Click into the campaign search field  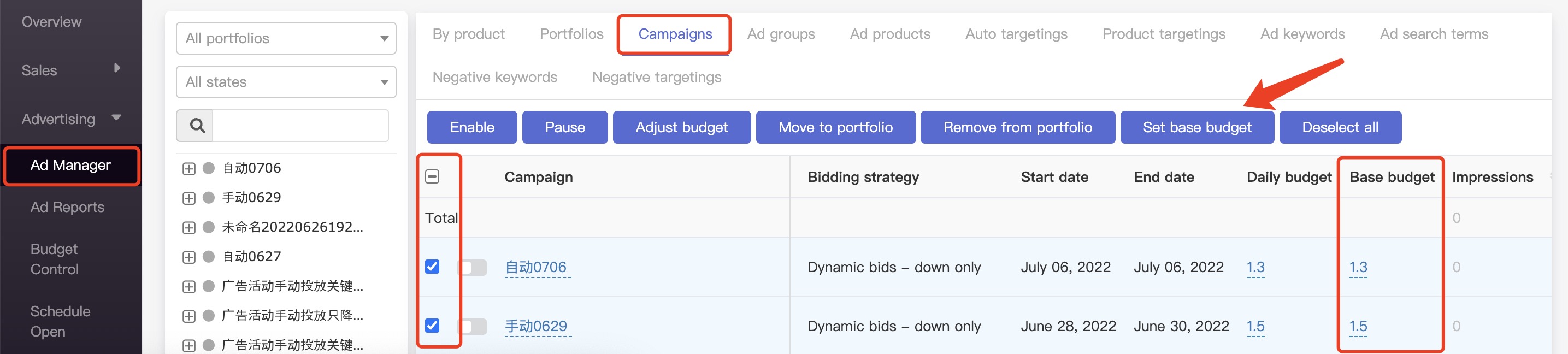coord(300,126)
